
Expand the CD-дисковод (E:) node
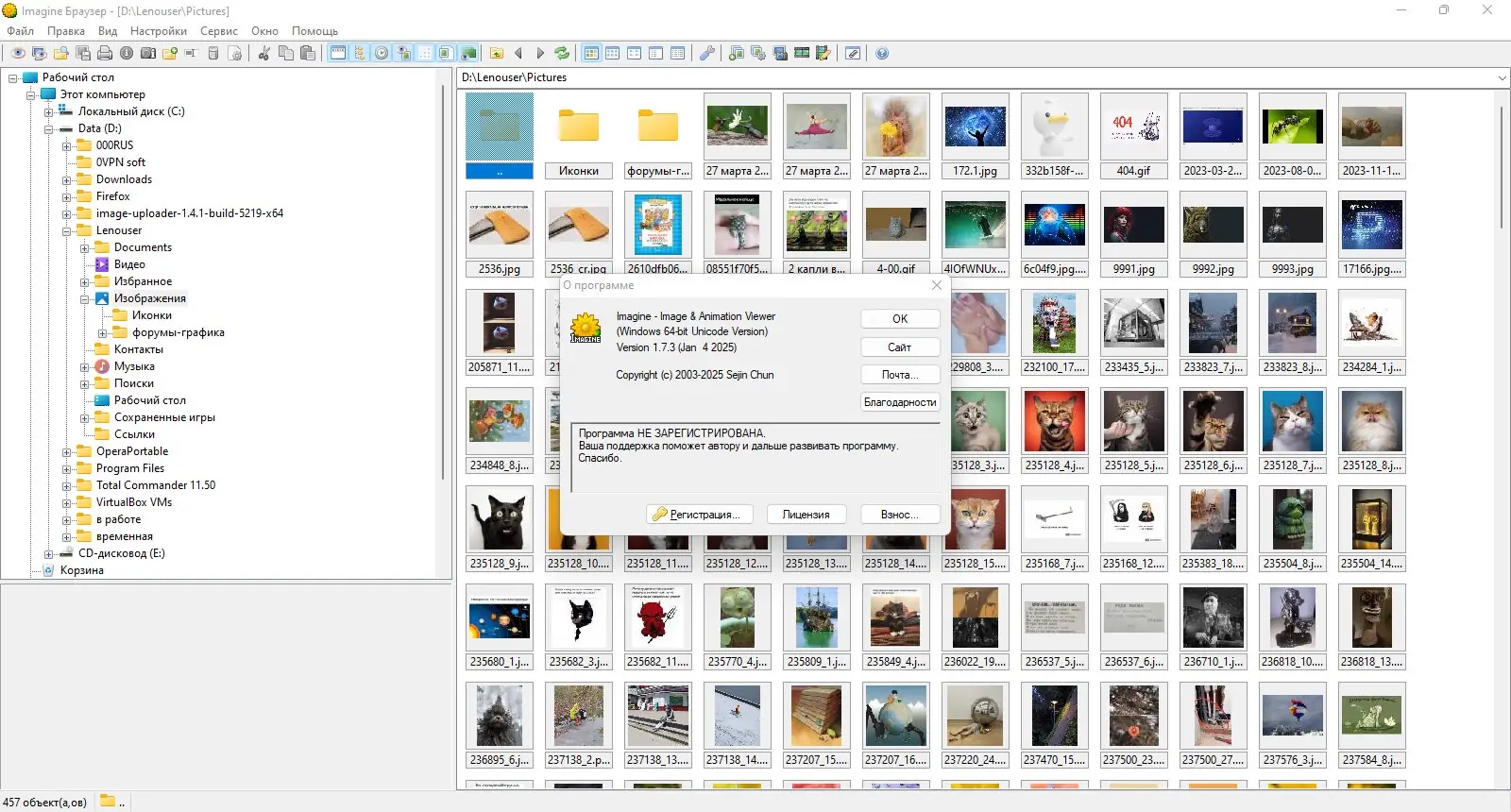click(x=49, y=553)
